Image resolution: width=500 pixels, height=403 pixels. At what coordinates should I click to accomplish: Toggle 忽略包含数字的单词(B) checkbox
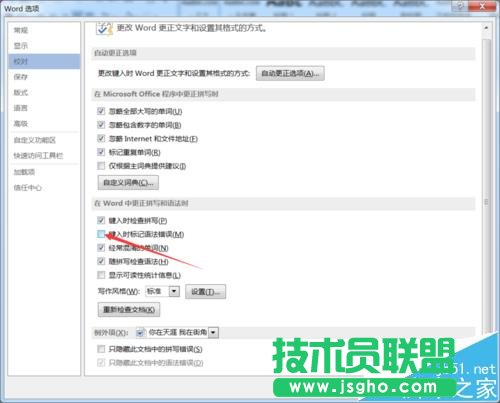coord(101,125)
